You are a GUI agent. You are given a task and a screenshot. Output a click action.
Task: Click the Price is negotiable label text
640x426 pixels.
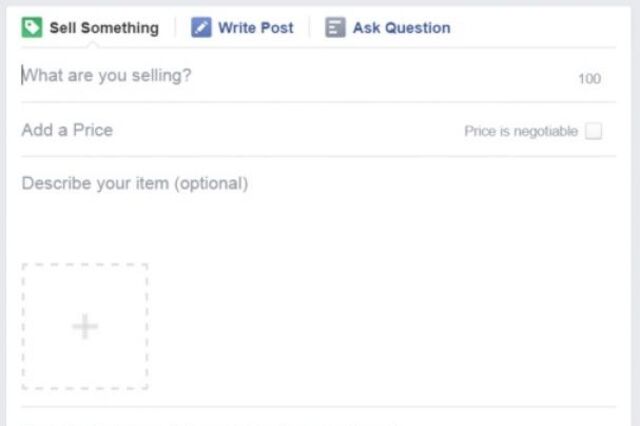click(x=521, y=131)
